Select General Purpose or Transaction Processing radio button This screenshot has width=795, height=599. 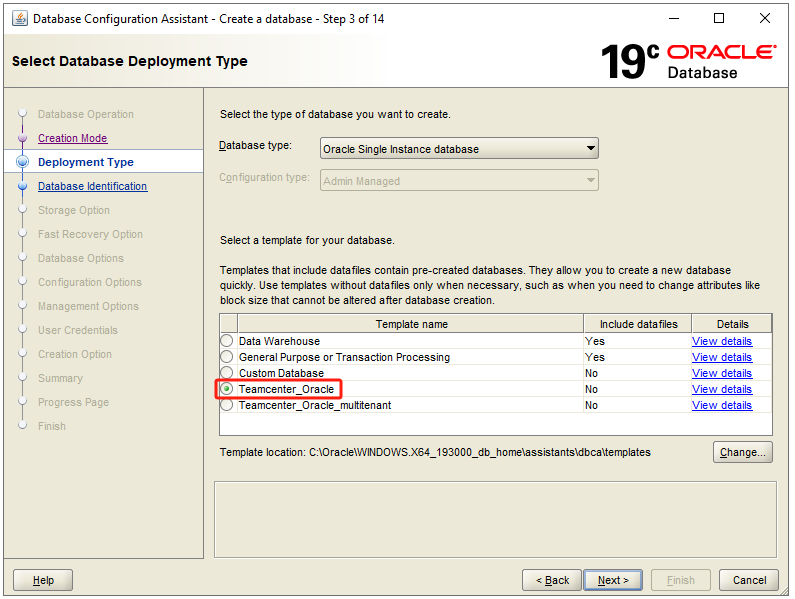(x=227, y=357)
